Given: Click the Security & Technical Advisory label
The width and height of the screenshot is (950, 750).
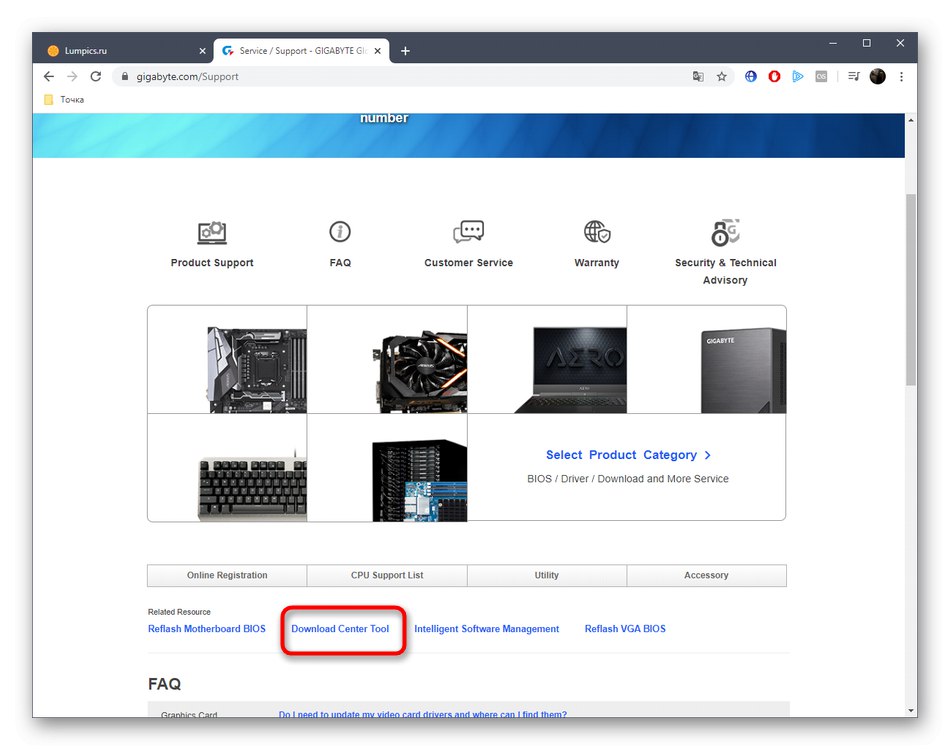Looking at the screenshot, I should tap(725, 271).
